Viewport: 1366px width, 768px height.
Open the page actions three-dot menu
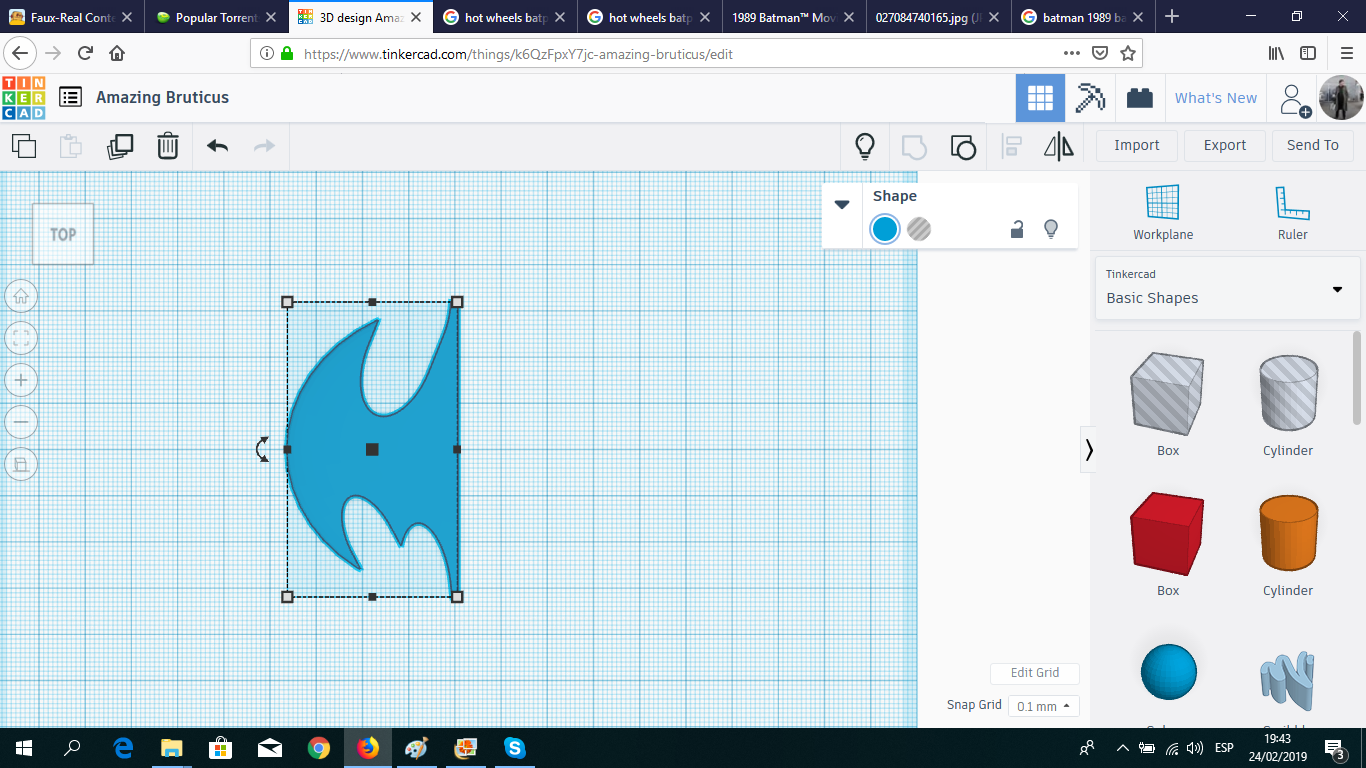[x=1071, y=54]
